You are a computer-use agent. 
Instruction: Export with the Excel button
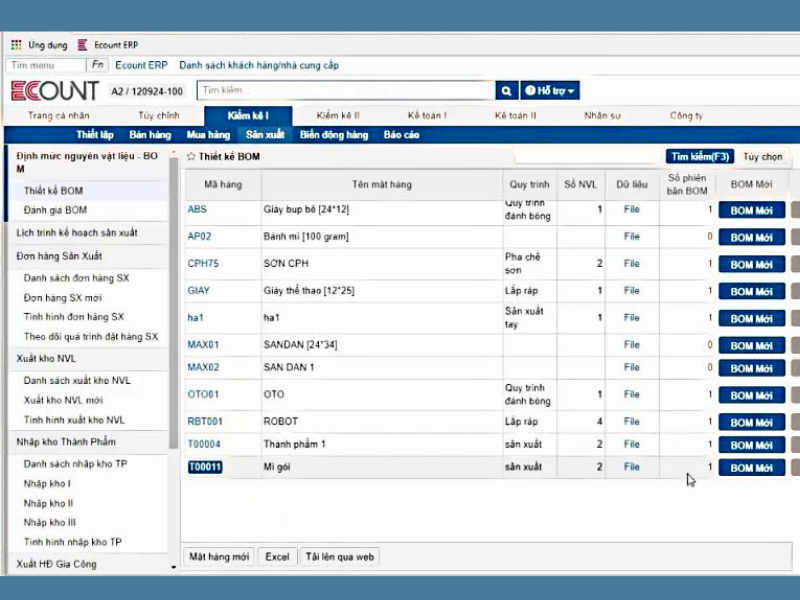click(277, 557)
